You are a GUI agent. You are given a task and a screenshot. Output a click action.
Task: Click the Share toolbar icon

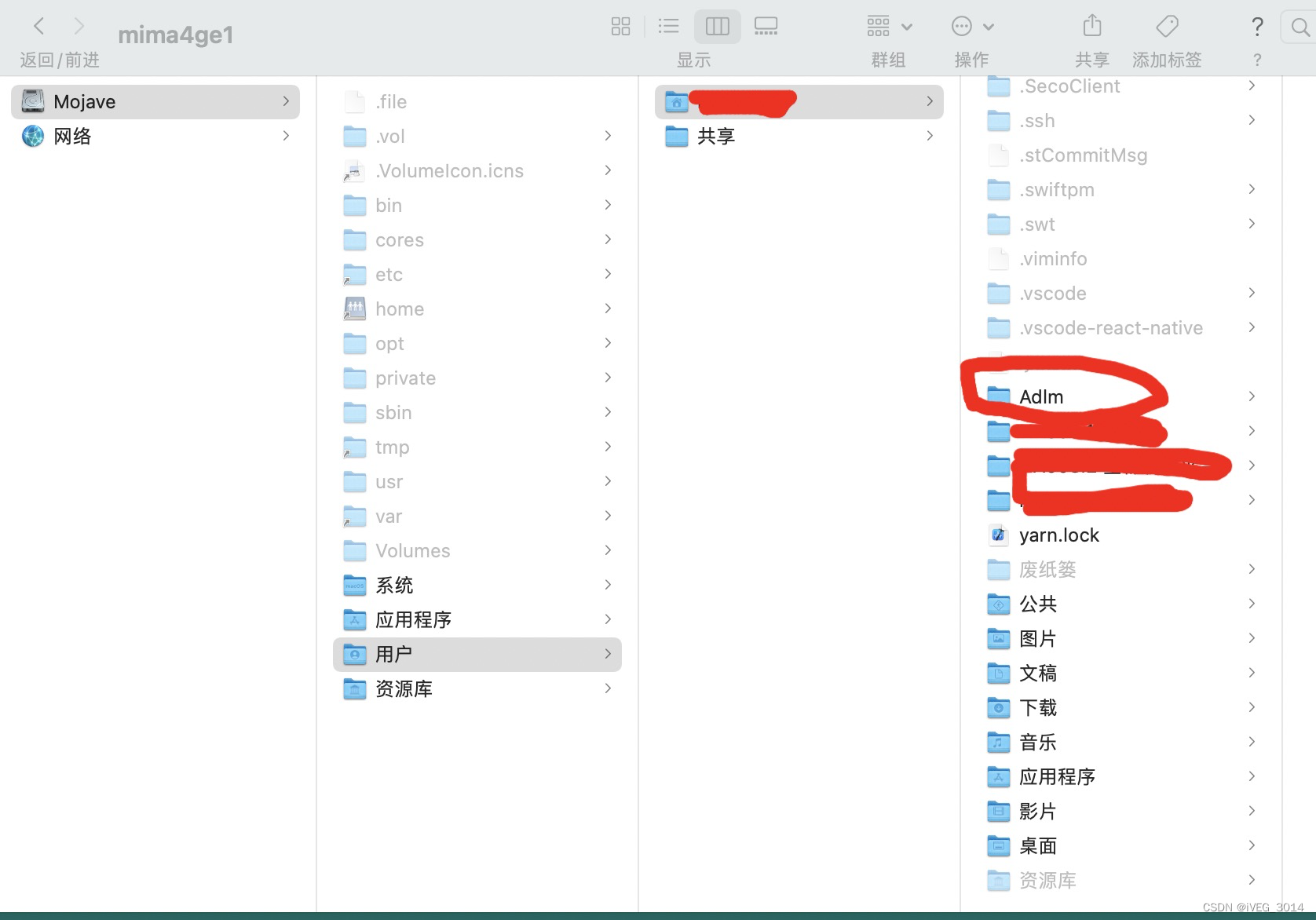coord(1091,27)
